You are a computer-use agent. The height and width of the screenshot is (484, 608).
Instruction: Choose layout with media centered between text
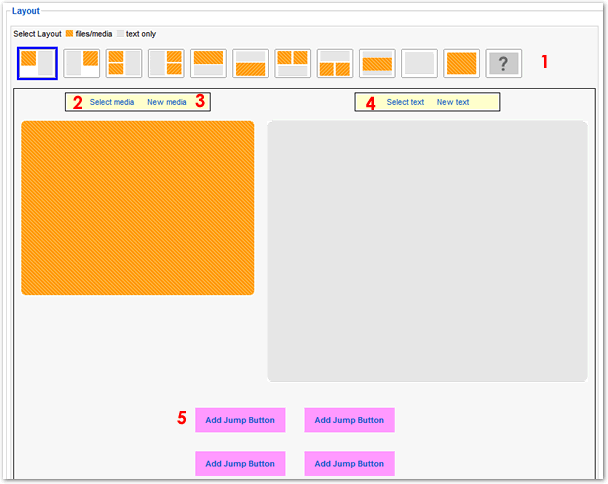pyautogui.click(x=377, y=63)
